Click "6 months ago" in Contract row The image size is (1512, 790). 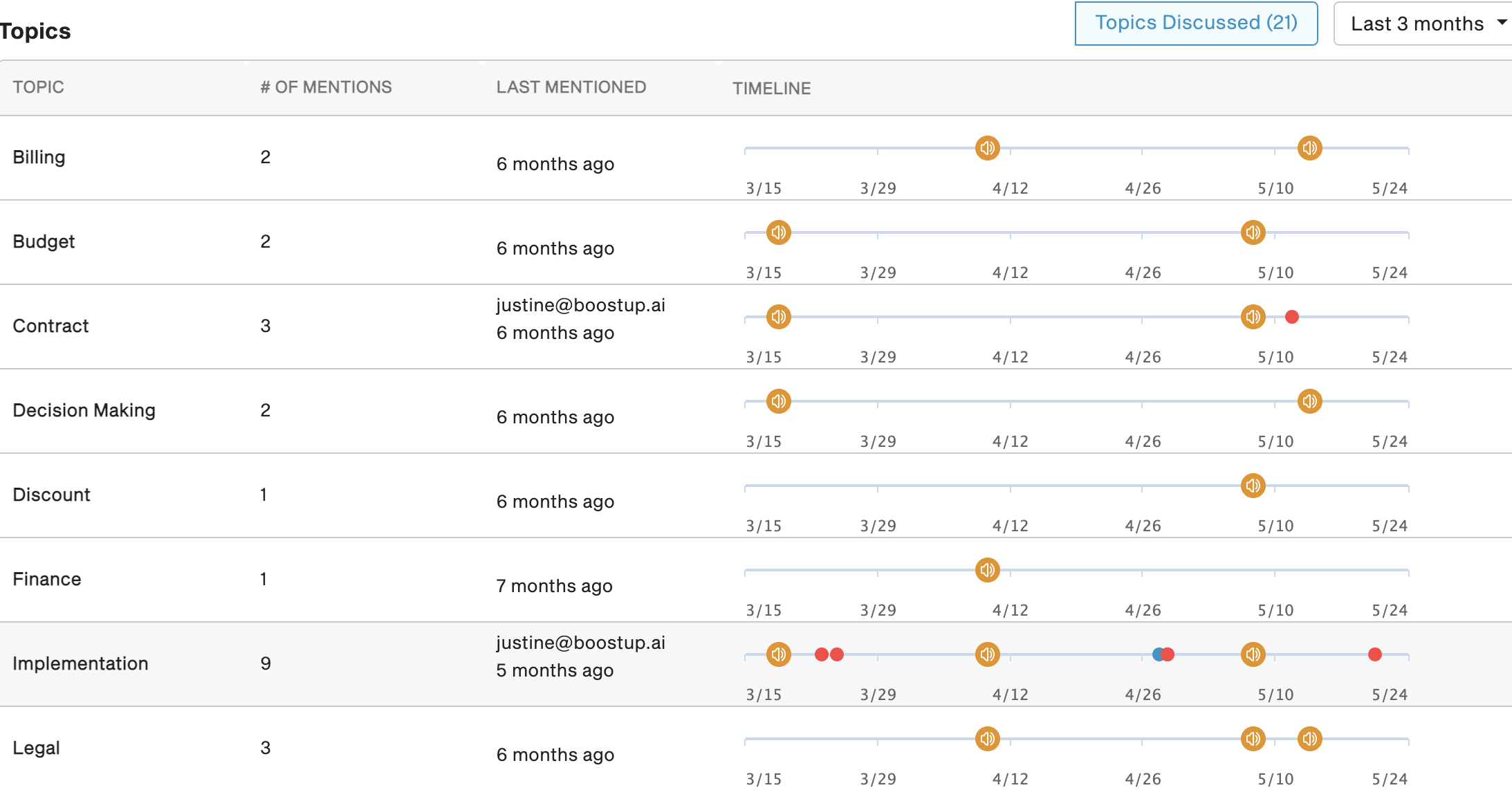tap(555, 333)
